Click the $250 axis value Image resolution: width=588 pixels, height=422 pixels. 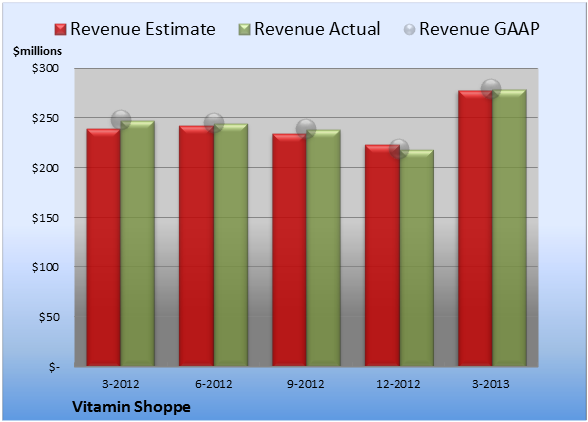click(45, 118)
